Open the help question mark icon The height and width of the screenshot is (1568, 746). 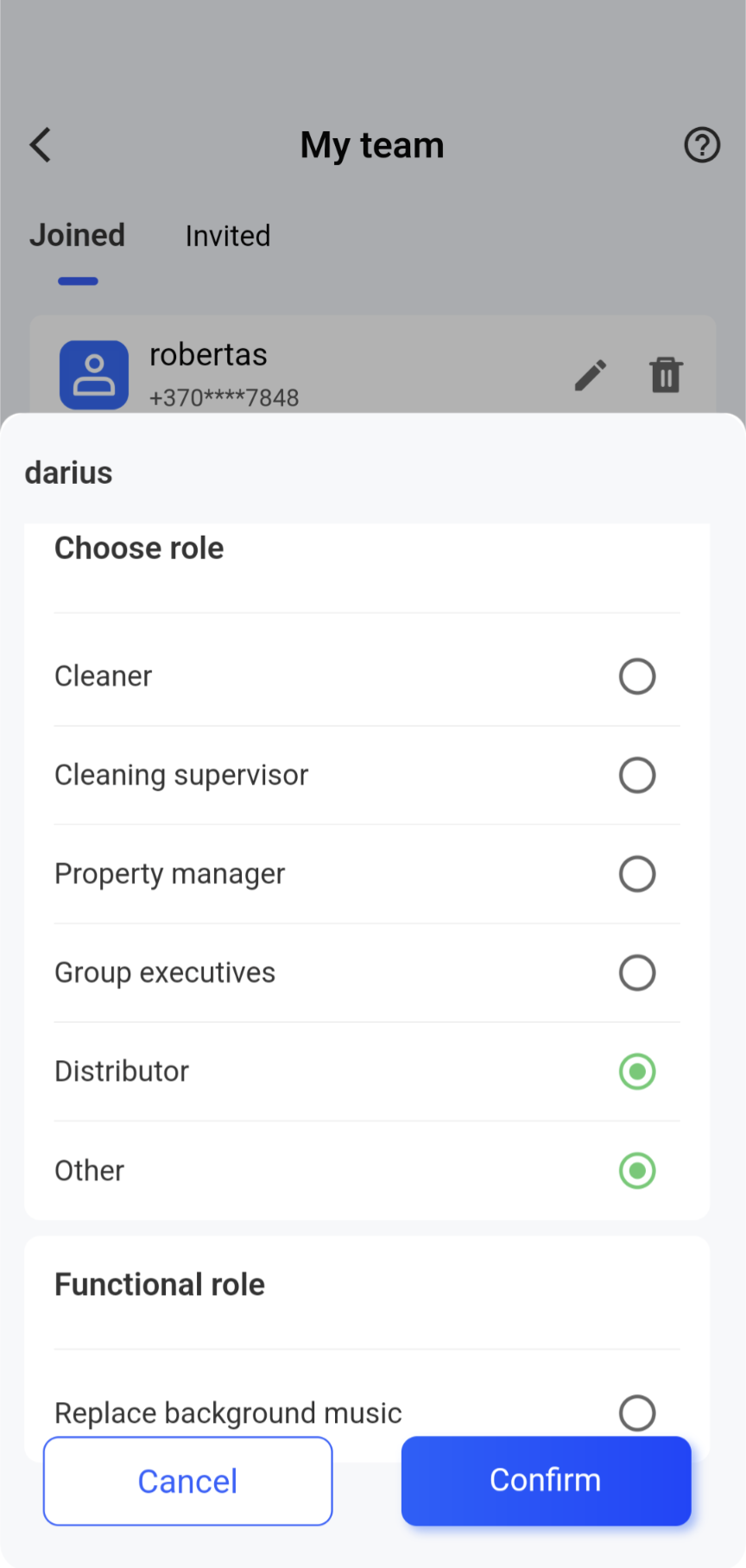702,145
